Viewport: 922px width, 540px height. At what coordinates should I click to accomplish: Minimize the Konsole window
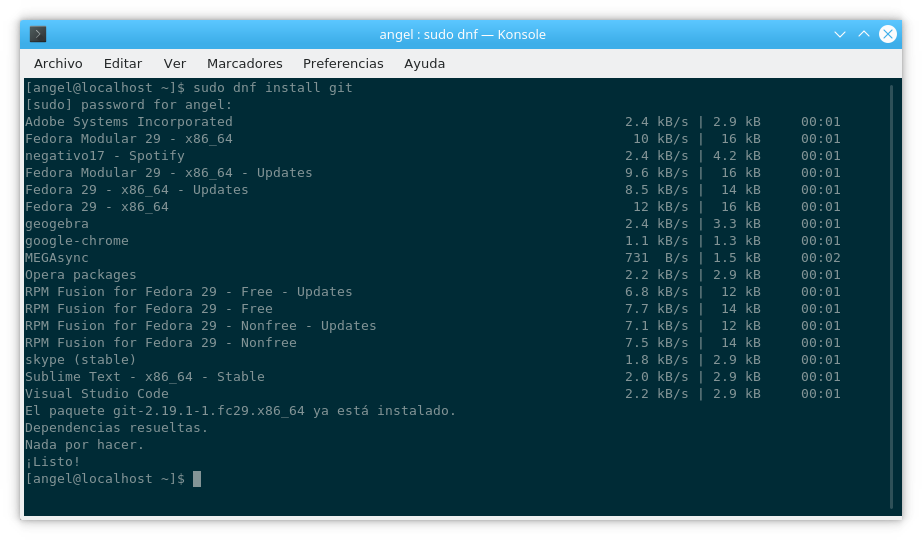pyautogui.click(x=840, y=34)
